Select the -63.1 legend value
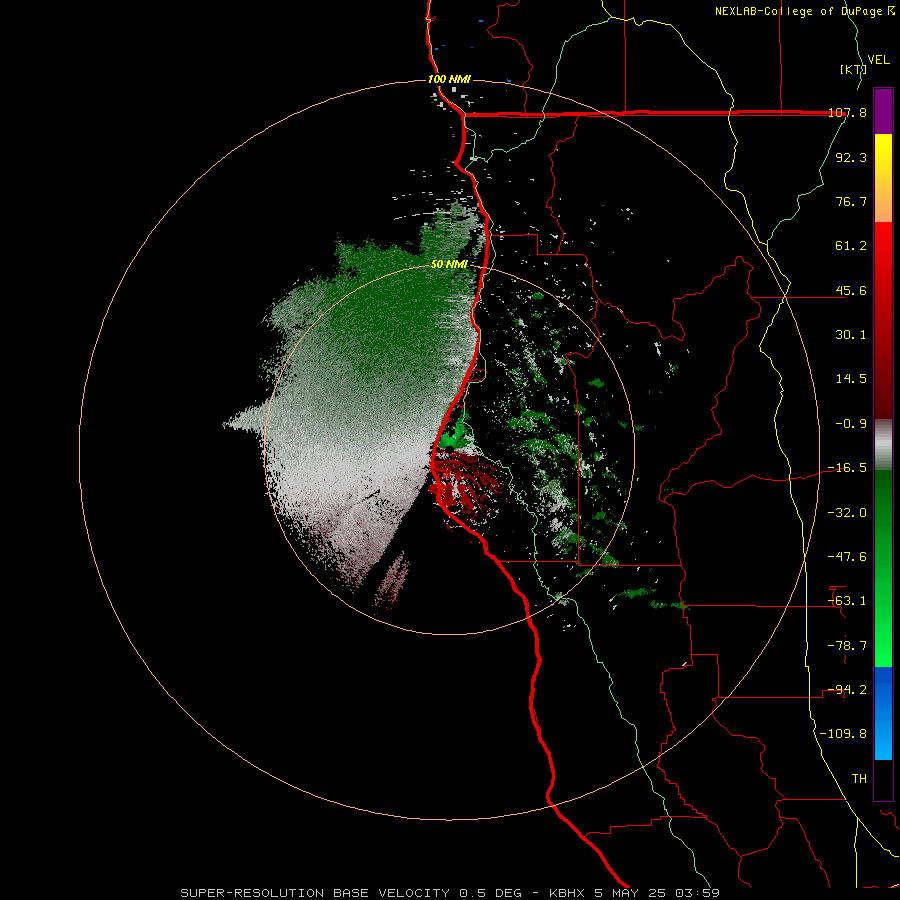 [x=847, y=601]
